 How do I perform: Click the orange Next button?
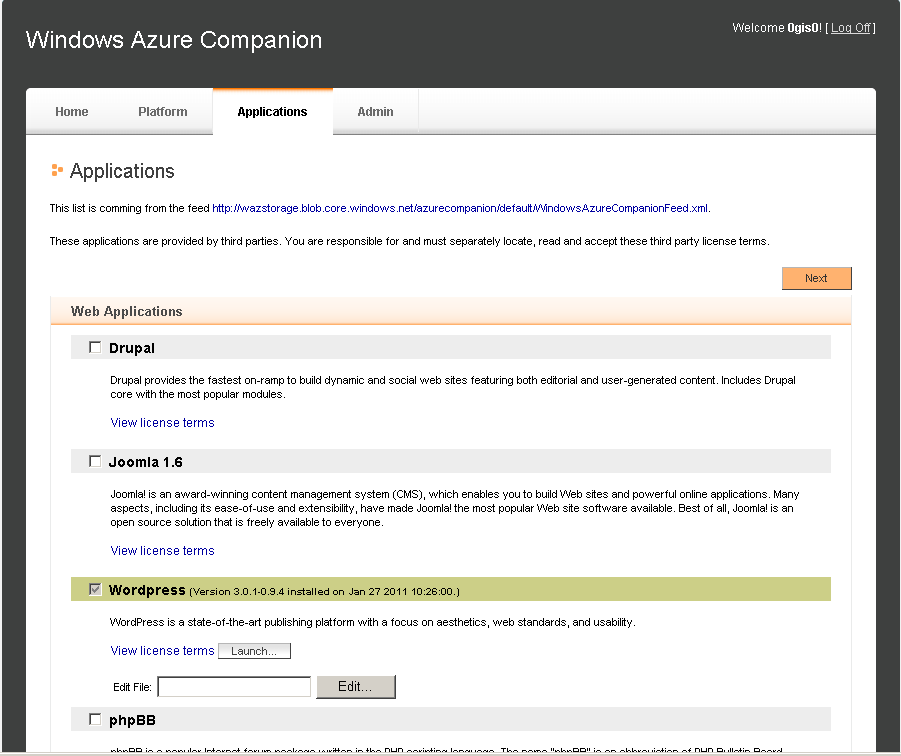[817, 278]
